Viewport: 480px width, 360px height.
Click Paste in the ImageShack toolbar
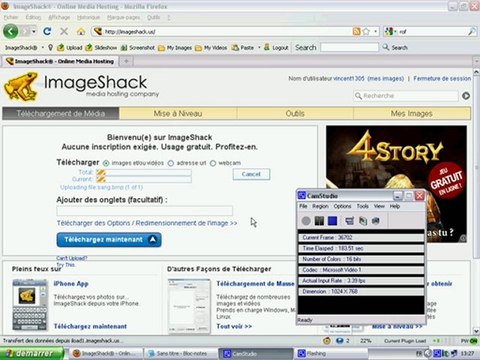coord(243,48)
